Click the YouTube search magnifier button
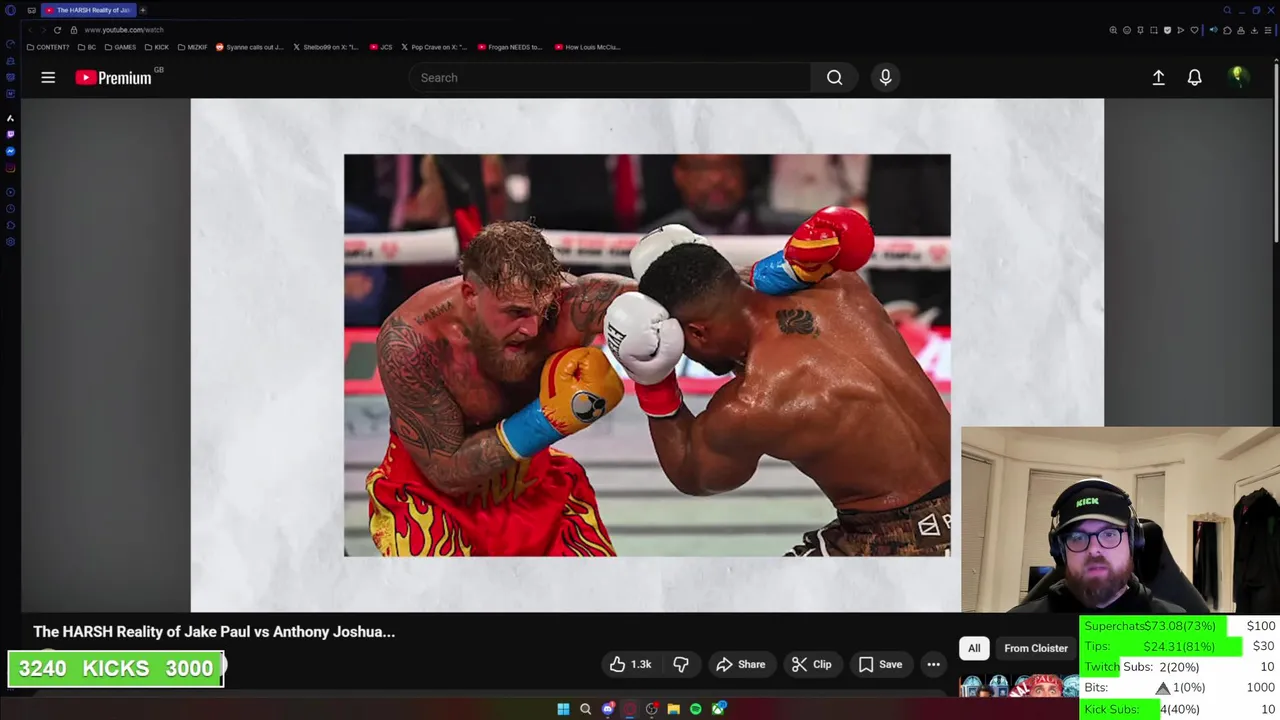 pos(834,77)
